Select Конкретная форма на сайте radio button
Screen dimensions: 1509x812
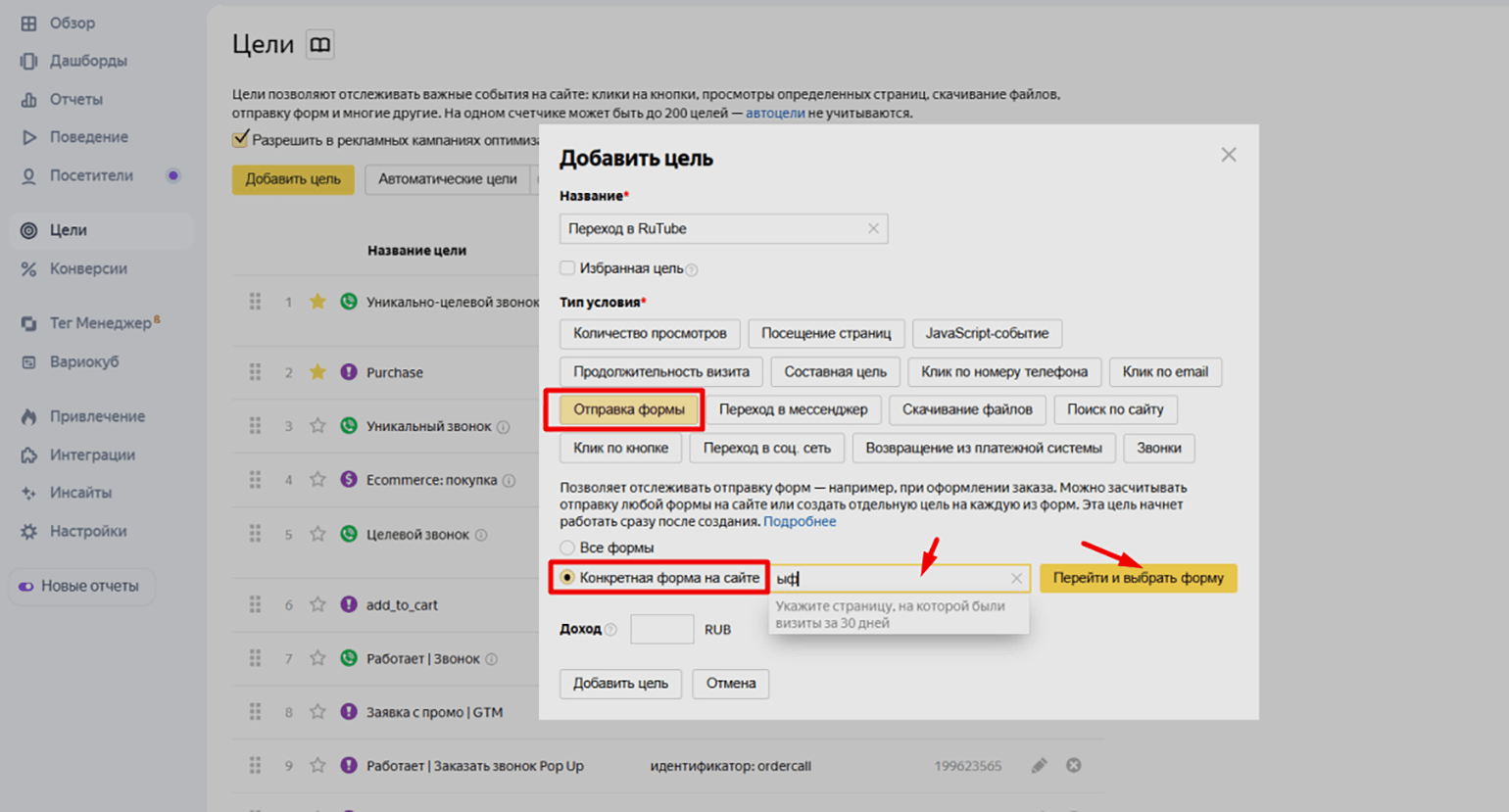(x=567, y=578)
